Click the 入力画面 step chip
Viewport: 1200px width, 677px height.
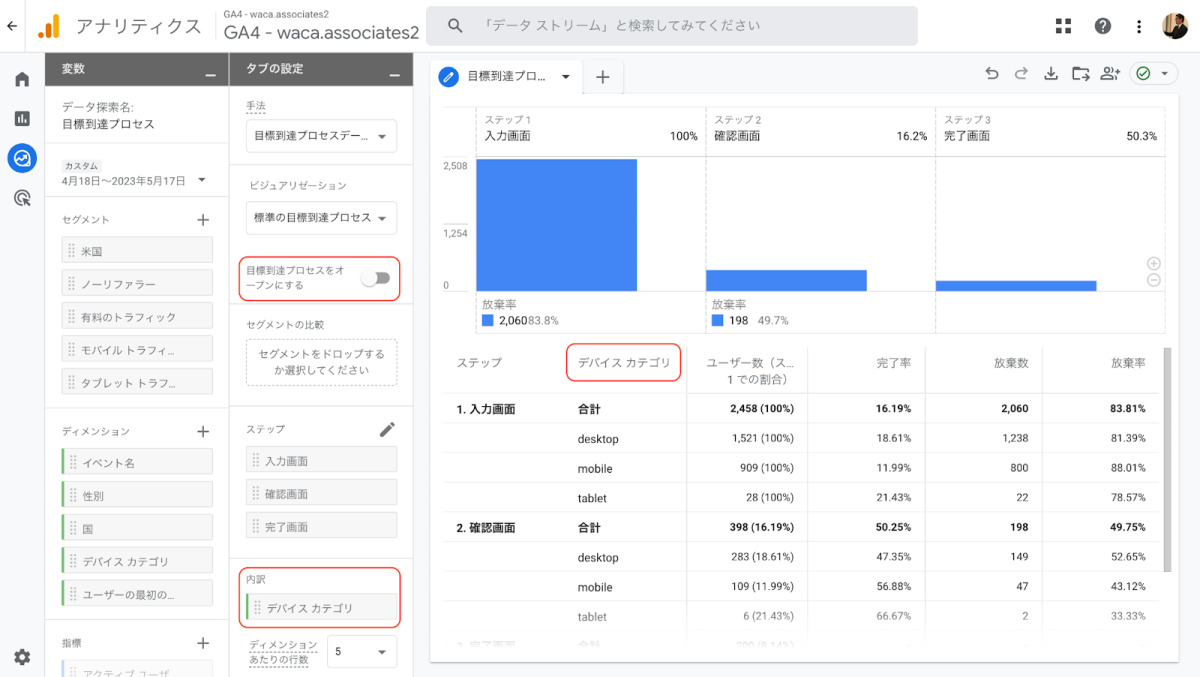click(x=321, y=460)
